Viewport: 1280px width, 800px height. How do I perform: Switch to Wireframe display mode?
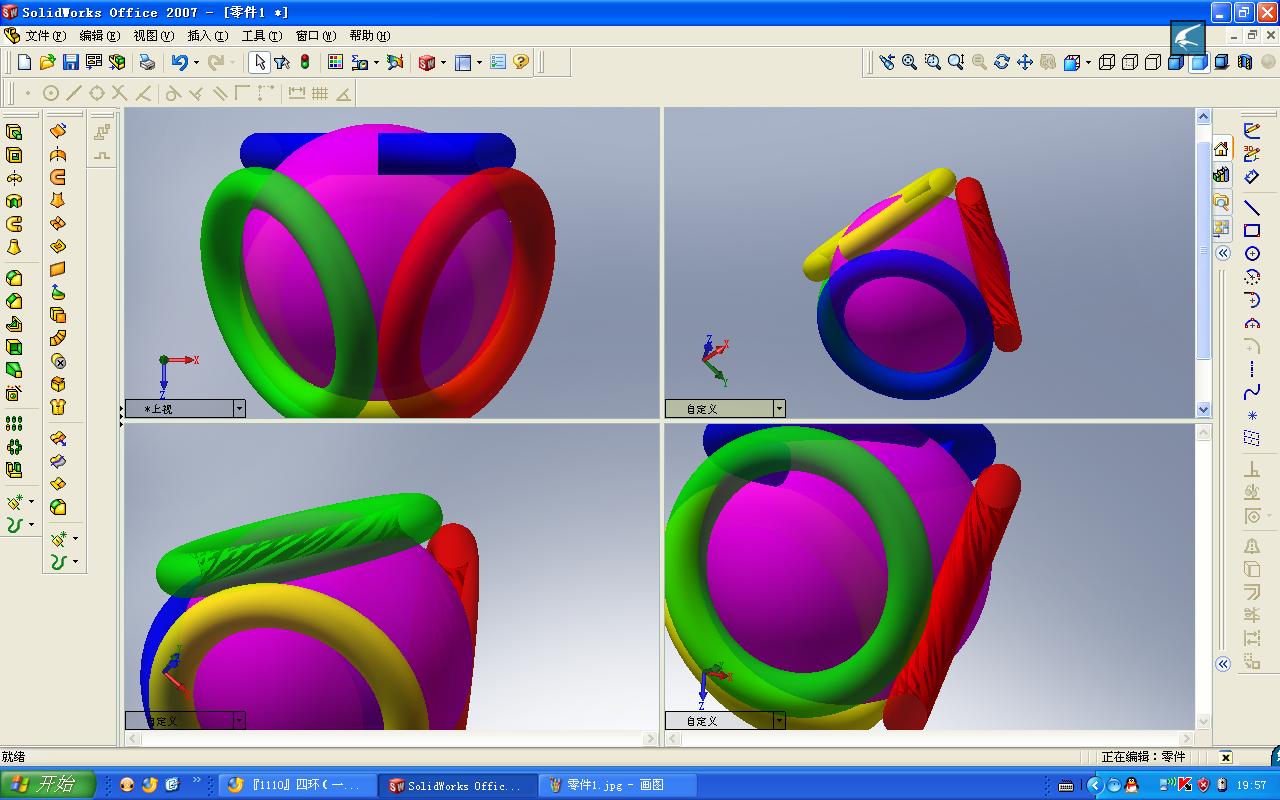[x=1106, y=62]
